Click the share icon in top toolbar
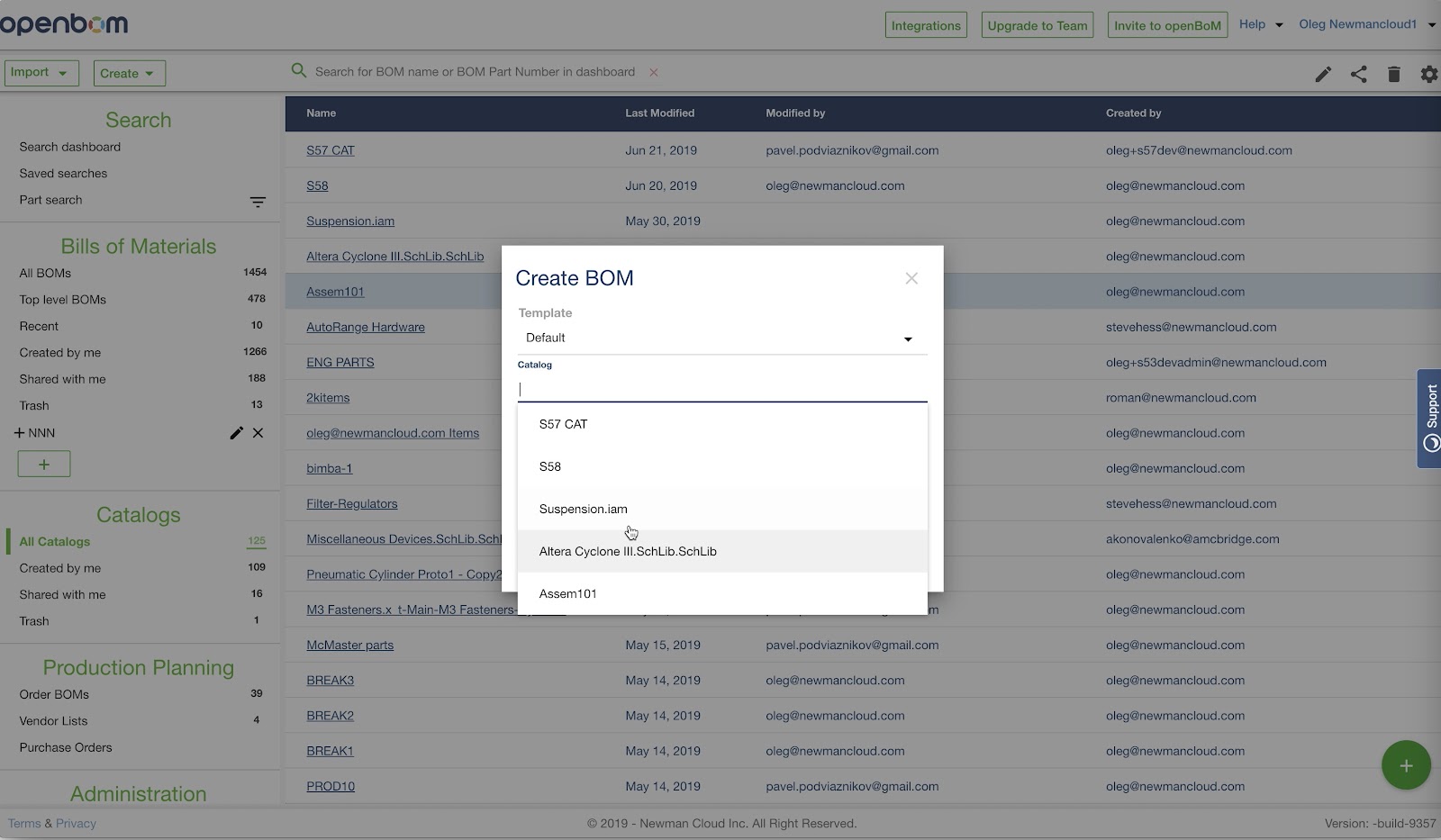 [x=1358, y=74]
